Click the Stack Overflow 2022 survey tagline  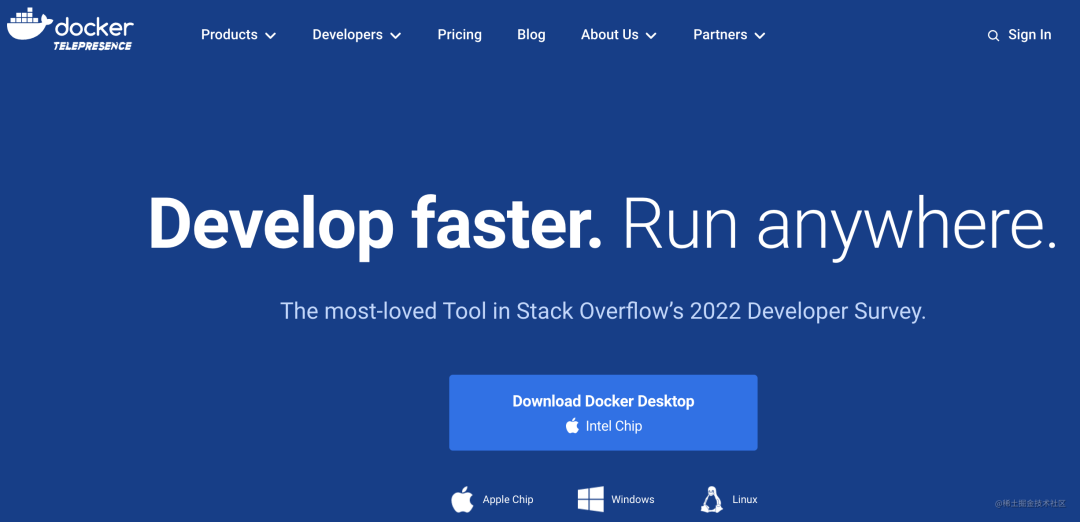(x=603, y=311)
